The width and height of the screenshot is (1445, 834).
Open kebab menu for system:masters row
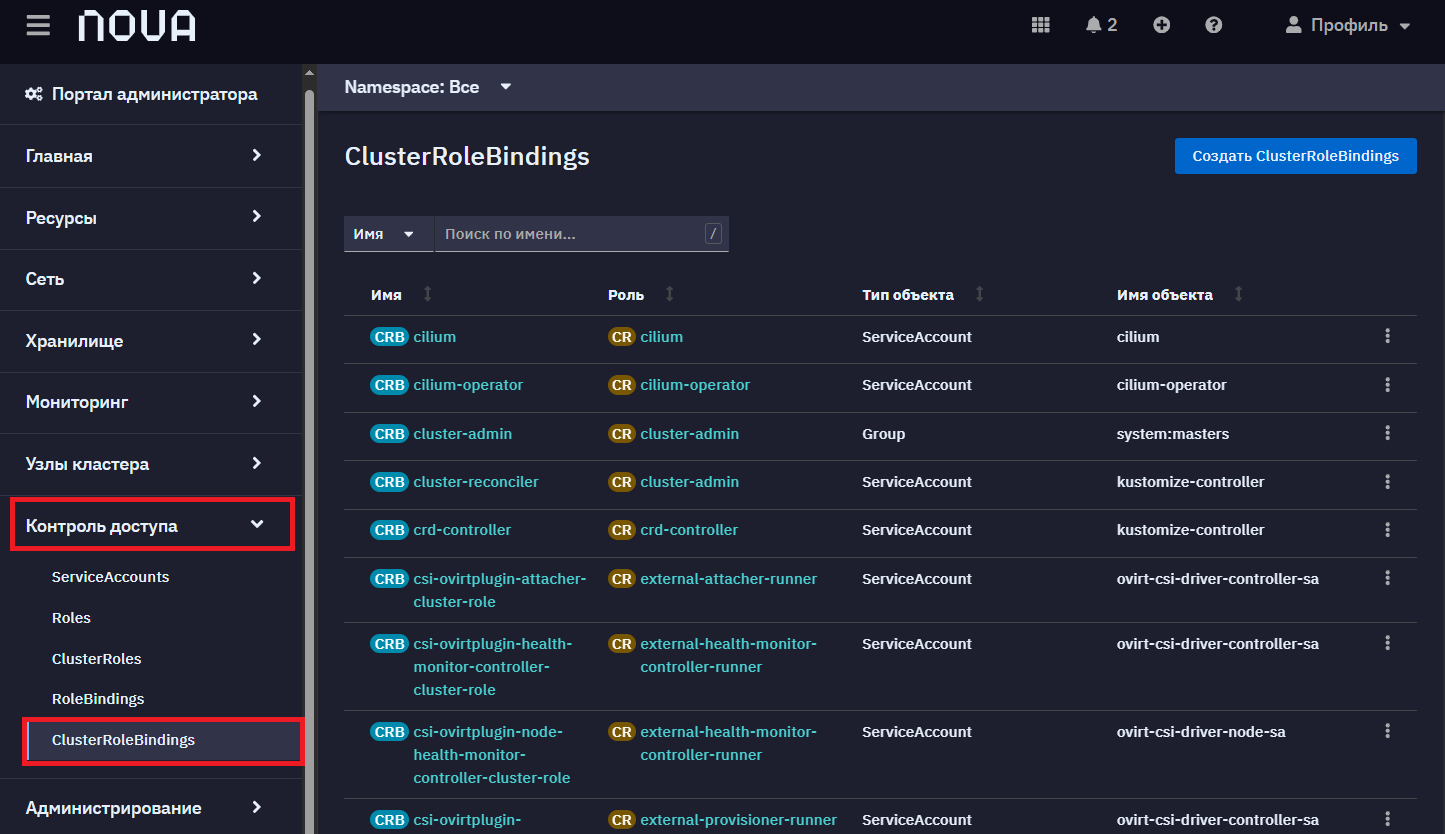(x=1387, y=433)
